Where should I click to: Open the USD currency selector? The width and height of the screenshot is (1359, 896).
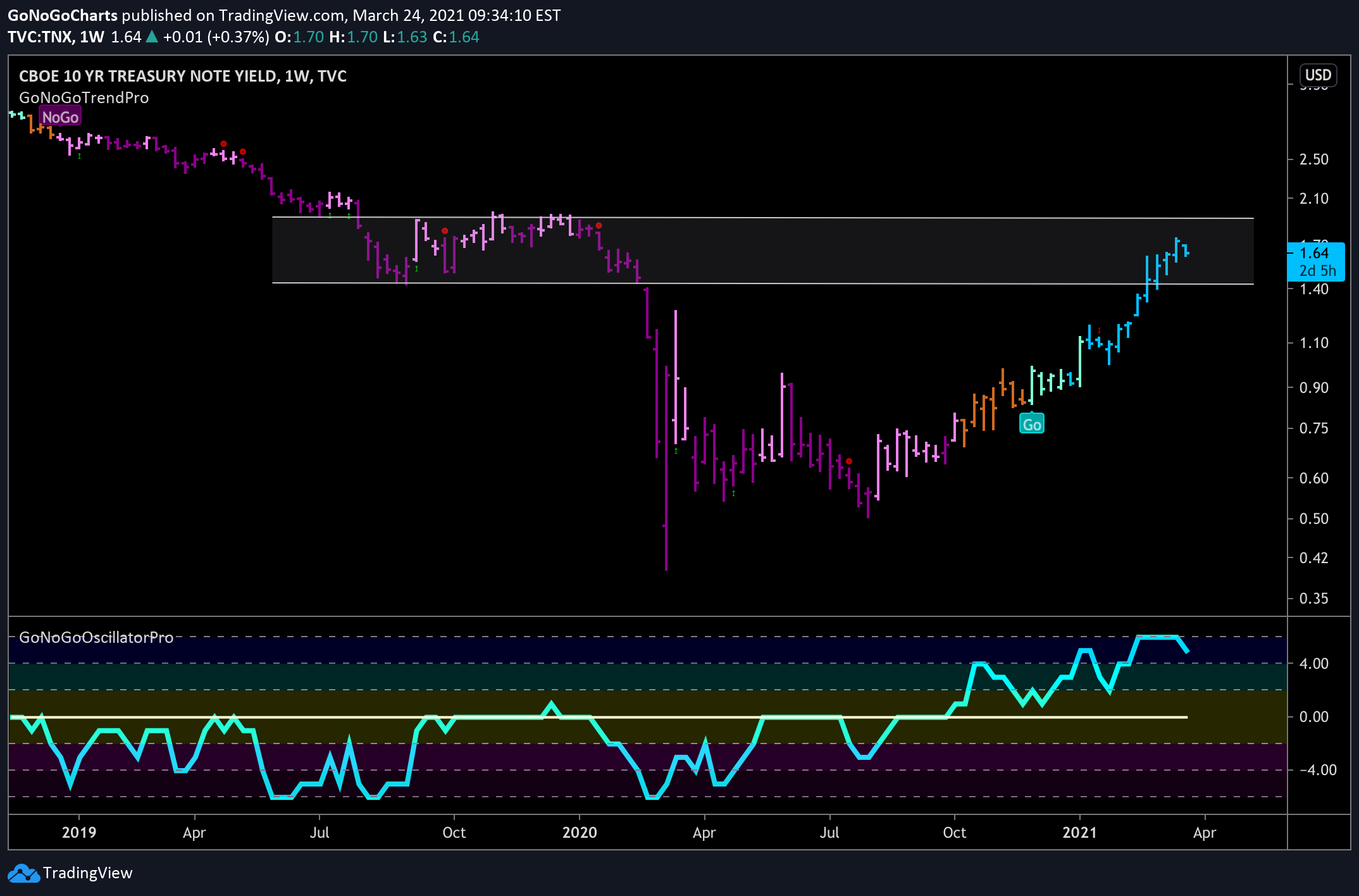point(1318,75)
